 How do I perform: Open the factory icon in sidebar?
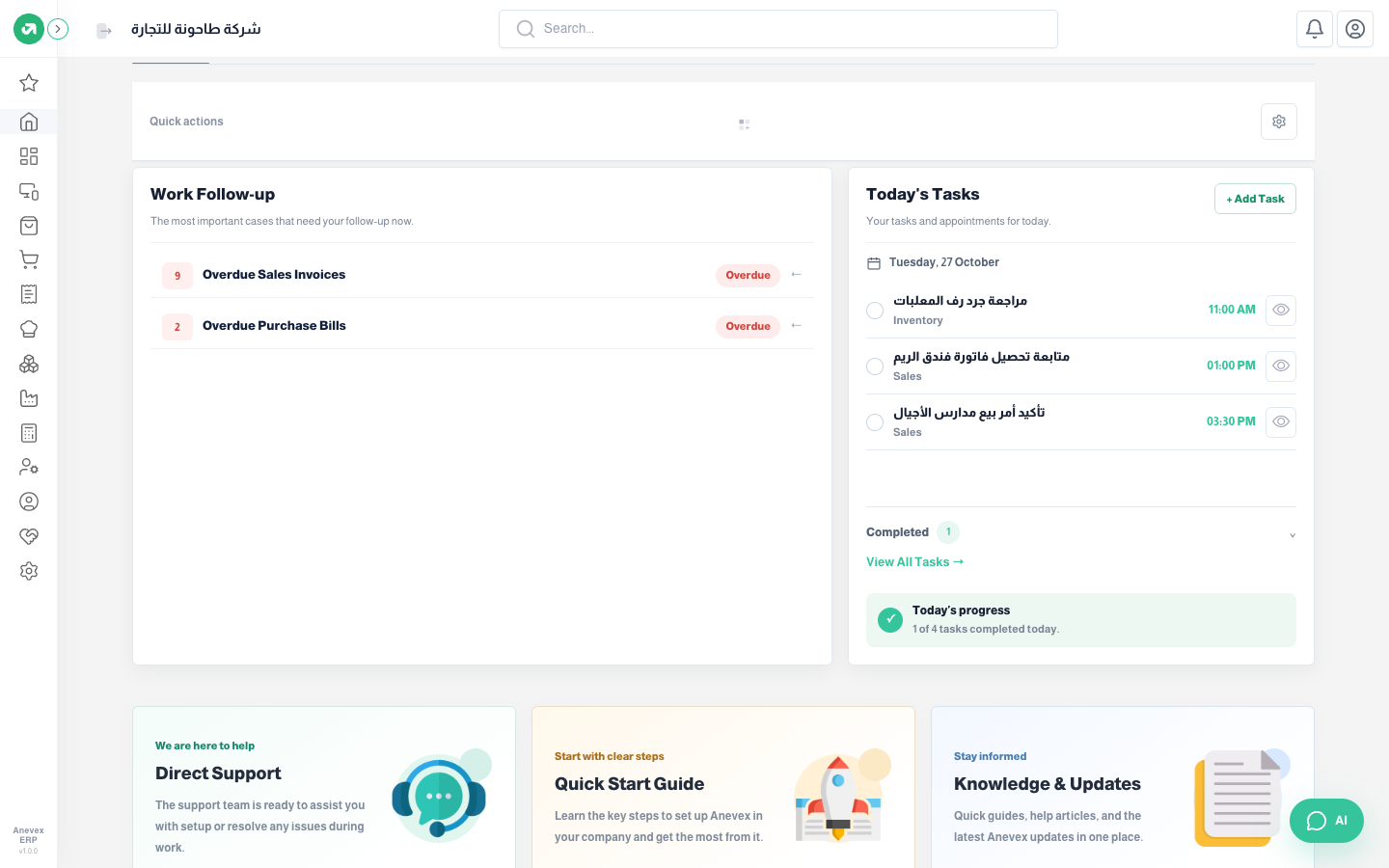(x=29, y=398)
